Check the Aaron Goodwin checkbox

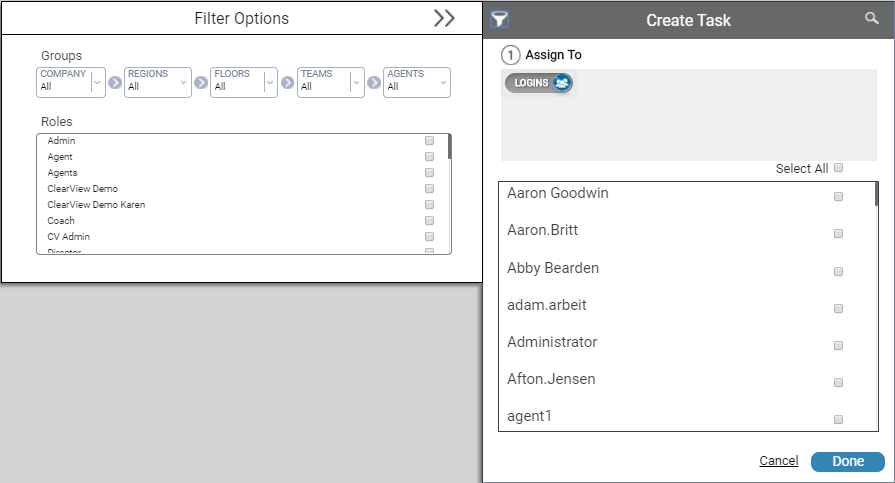pyautogui.click(x=838, y=197)
